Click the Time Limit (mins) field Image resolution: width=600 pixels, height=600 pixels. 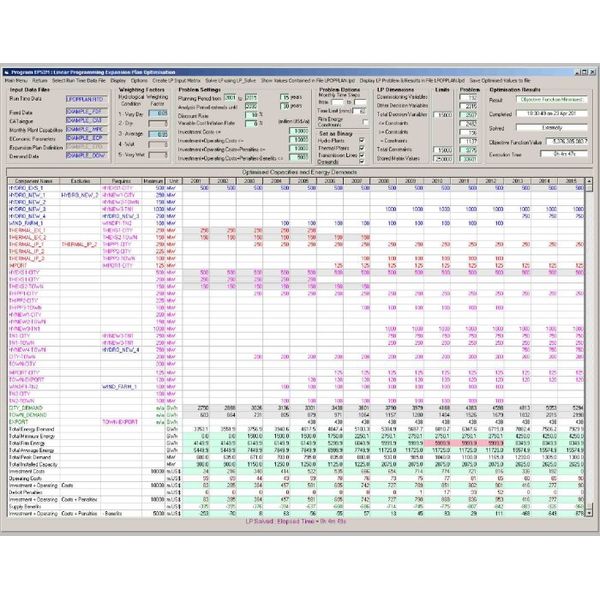pos(360,111)
